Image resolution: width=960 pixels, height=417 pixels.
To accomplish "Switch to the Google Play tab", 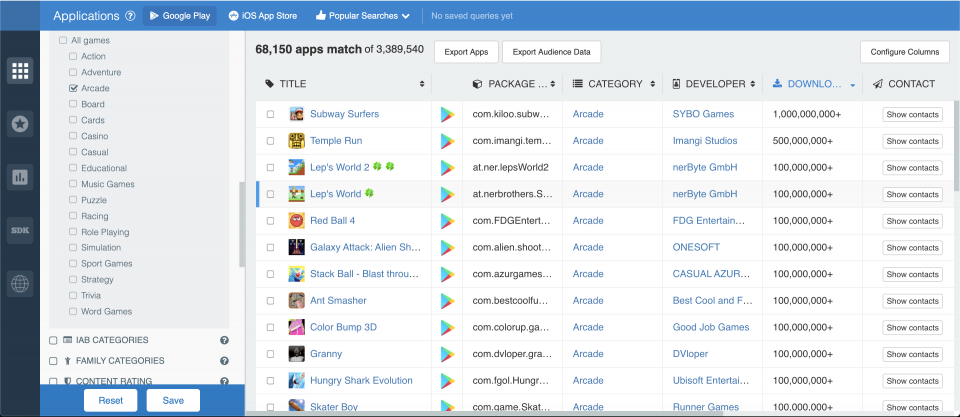I will tap(180, 16).
